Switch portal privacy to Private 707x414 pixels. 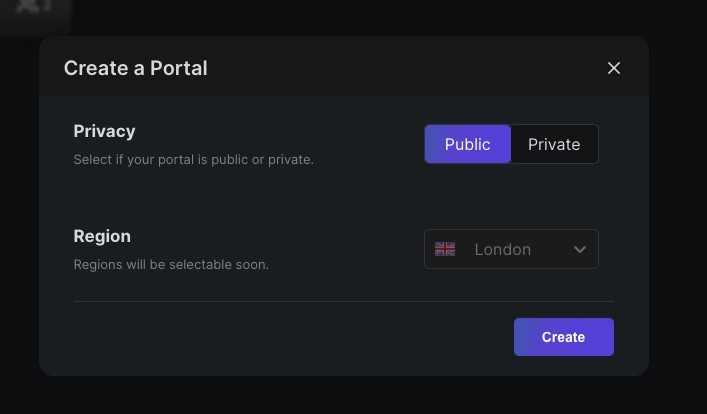[x=554, y=144]
